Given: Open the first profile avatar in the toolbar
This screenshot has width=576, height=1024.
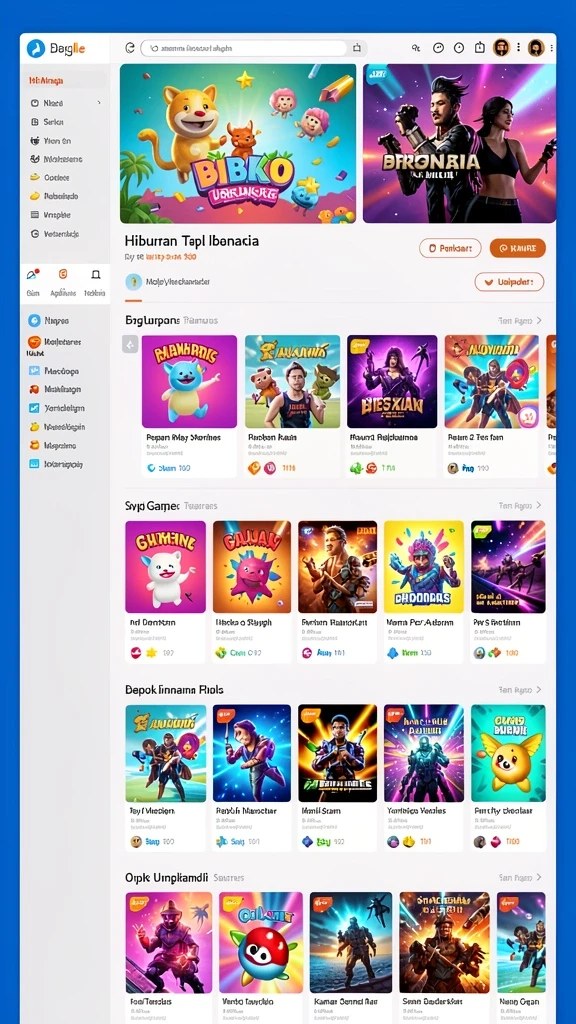Looking at the screenshot, I should tap(501, 48).
